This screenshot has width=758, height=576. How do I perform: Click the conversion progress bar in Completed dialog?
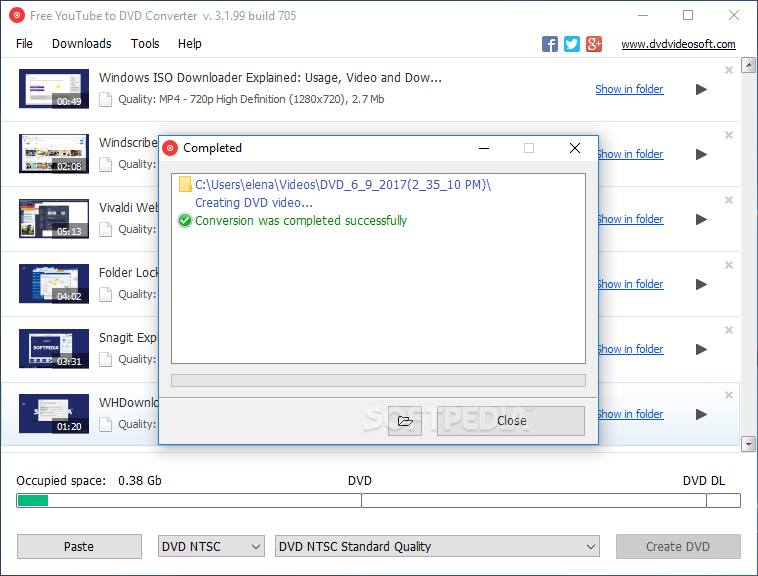[379, 380]
